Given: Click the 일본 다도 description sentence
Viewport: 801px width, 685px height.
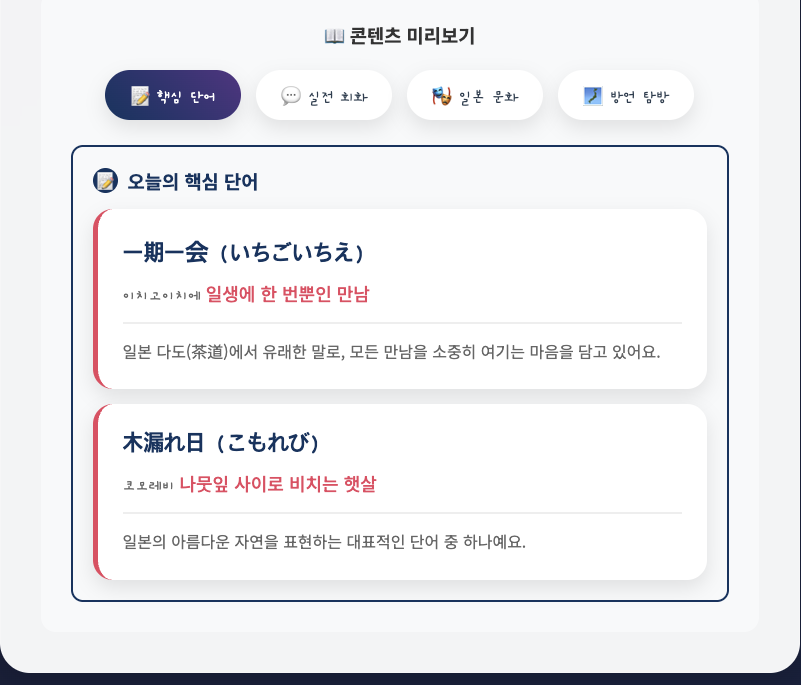Looking at the screenshot, I should (x=391, y=352).
